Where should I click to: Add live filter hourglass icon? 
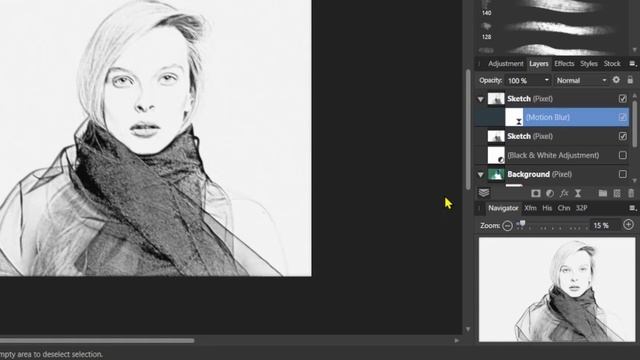(x=578, y=193)
